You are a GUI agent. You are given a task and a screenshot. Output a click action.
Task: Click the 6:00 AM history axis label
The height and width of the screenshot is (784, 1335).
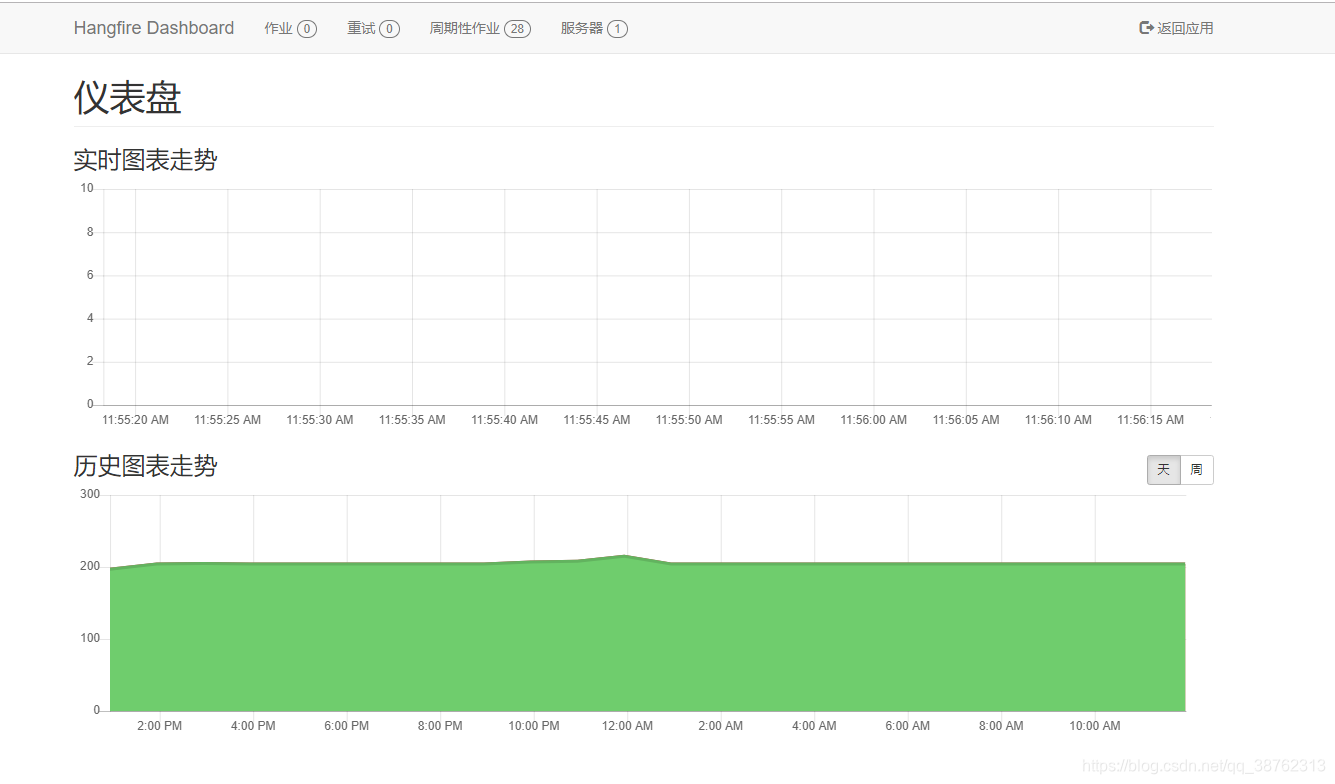908,726
